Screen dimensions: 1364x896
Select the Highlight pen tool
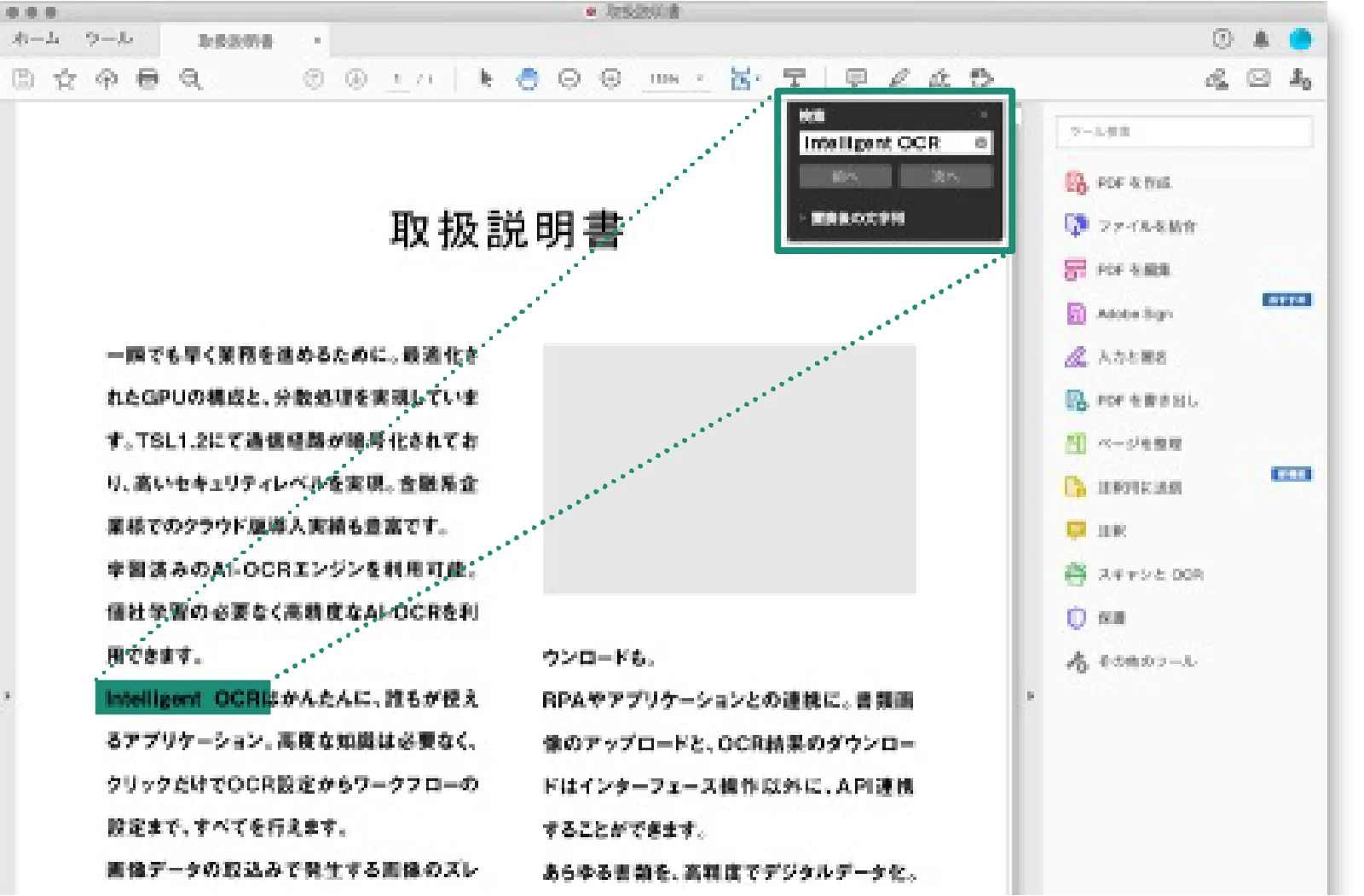click(x=899, y=78)
